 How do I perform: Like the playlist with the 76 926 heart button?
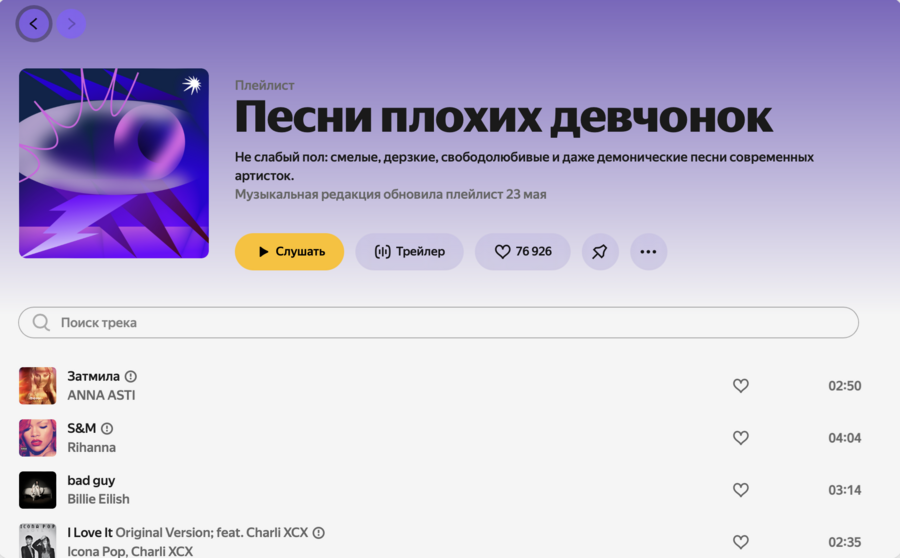(x=522, y=251)
